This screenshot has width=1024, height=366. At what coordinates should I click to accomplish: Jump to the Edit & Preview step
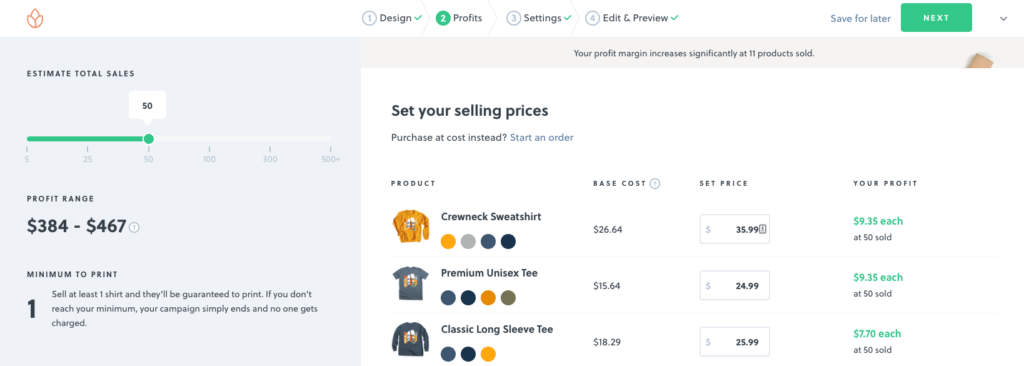[632, 18]
